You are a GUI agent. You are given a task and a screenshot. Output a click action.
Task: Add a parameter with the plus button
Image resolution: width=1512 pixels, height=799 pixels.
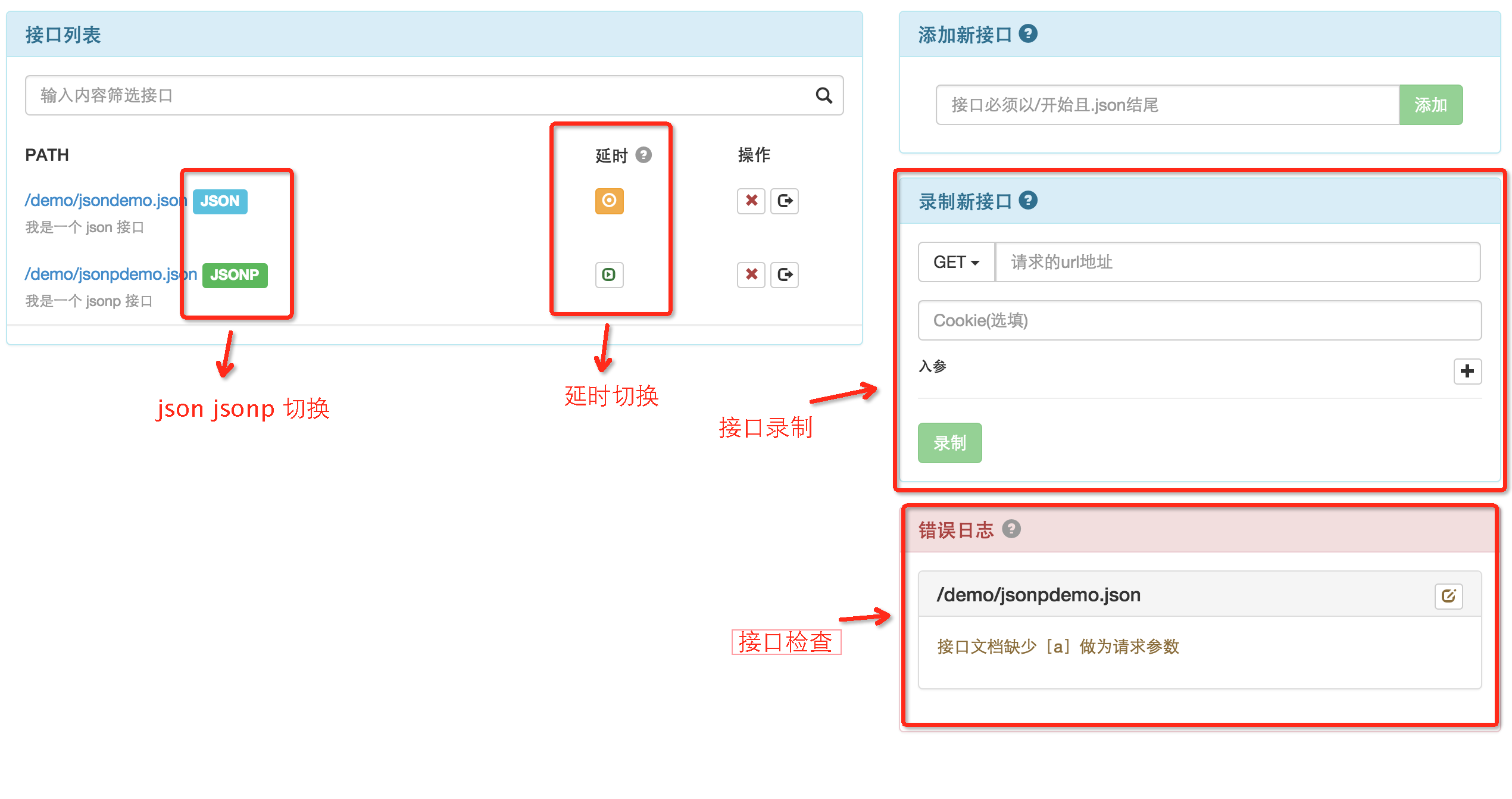tap(1467, 371)
